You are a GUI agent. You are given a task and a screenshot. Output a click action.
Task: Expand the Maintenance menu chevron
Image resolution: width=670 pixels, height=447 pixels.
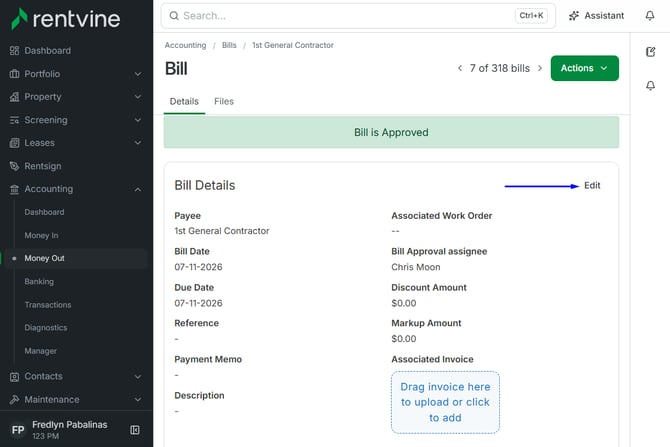138,400
